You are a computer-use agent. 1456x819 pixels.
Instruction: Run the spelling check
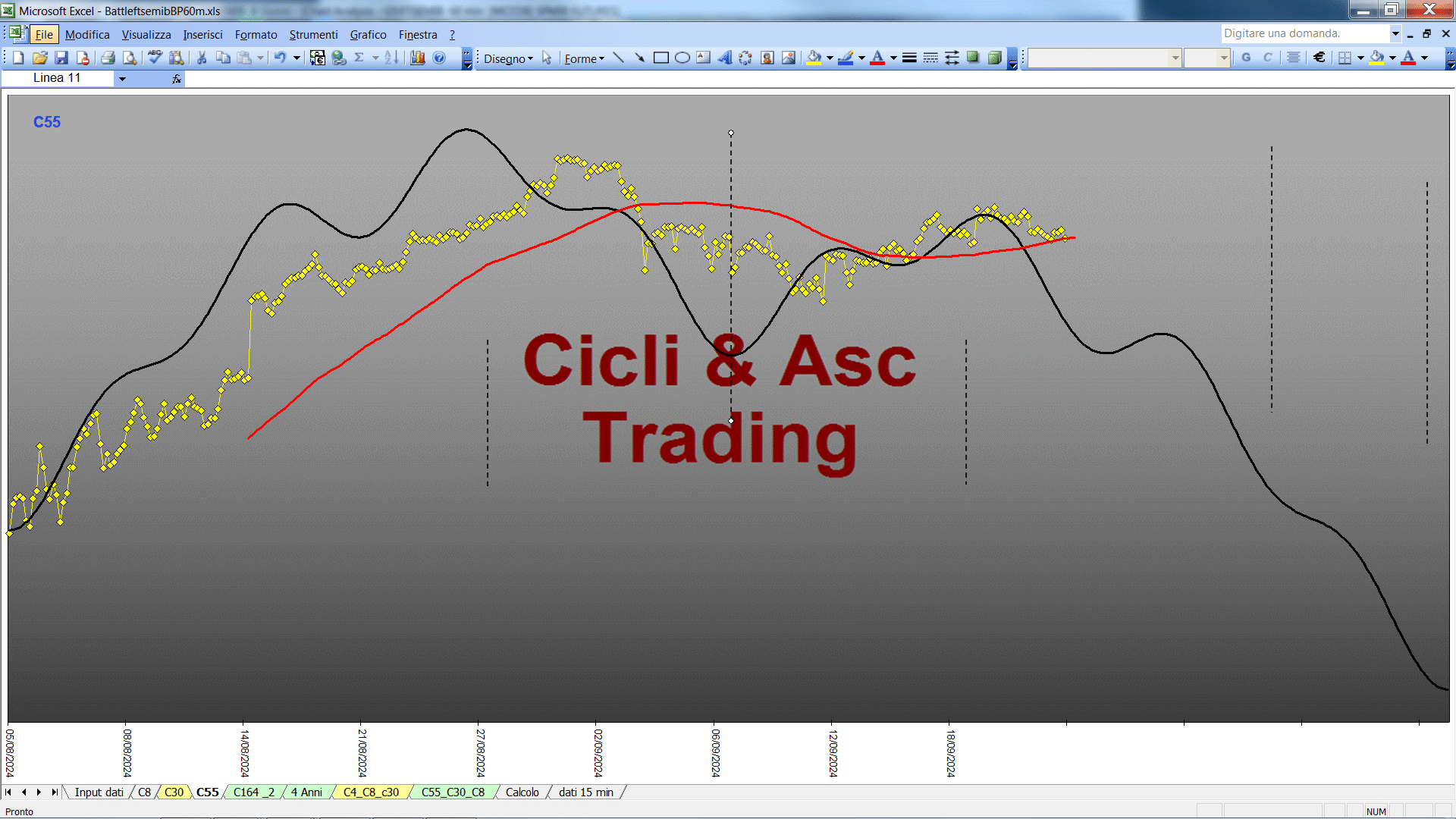pos(155,58)
